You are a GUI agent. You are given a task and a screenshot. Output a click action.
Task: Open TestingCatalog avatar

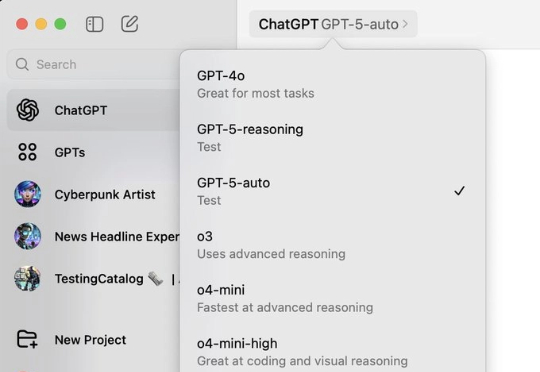pos(28,278)
